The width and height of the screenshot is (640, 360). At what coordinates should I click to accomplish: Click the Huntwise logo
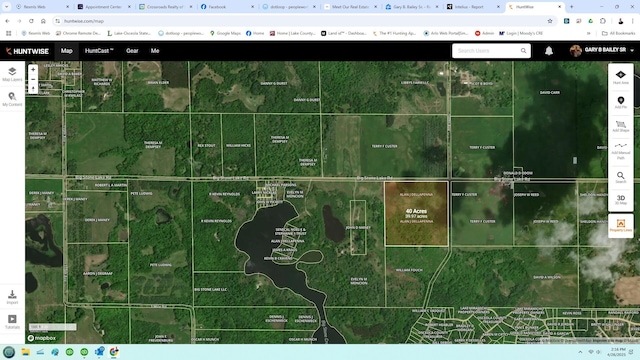tap(27, 51)
